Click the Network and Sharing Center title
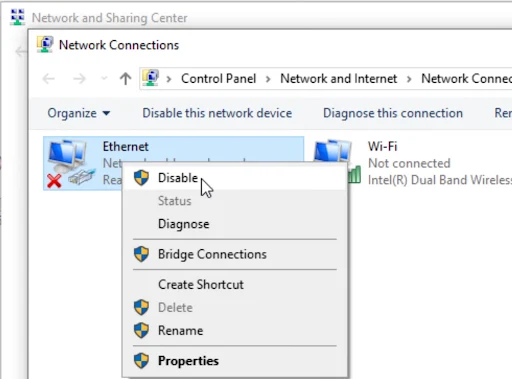The image size is (512, 379). [x=110, y=18]
